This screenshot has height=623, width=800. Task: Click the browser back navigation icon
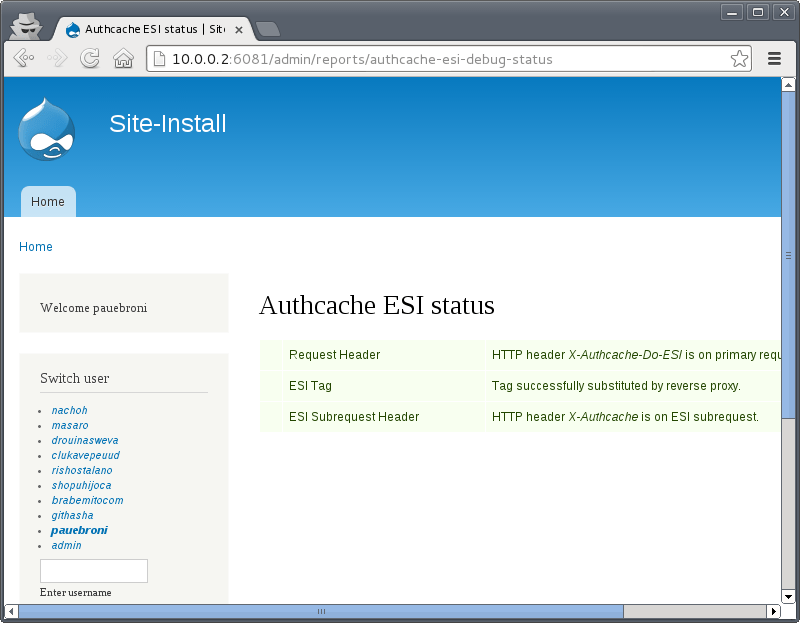point(22,58)
